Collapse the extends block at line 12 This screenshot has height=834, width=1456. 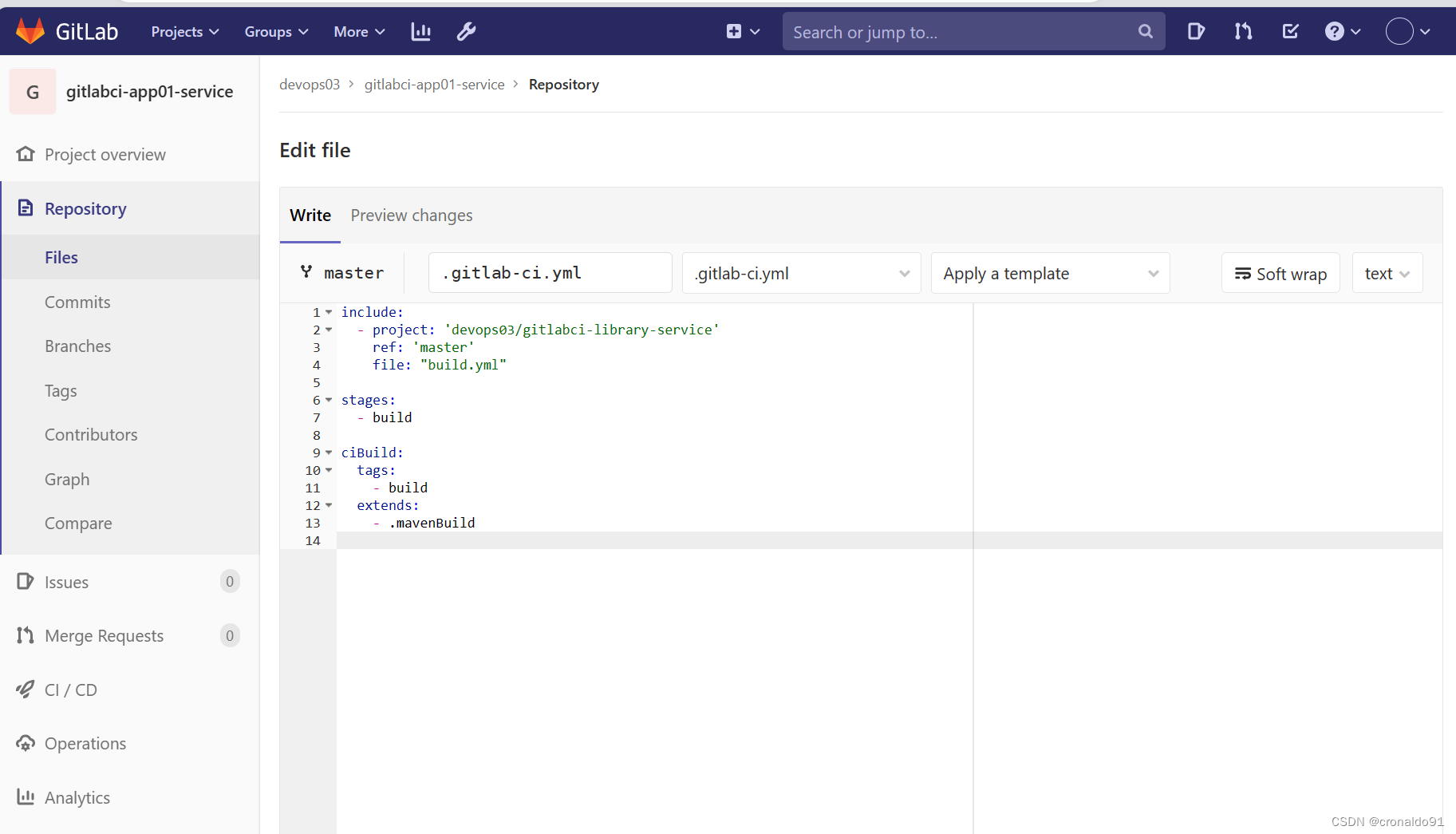329,505
